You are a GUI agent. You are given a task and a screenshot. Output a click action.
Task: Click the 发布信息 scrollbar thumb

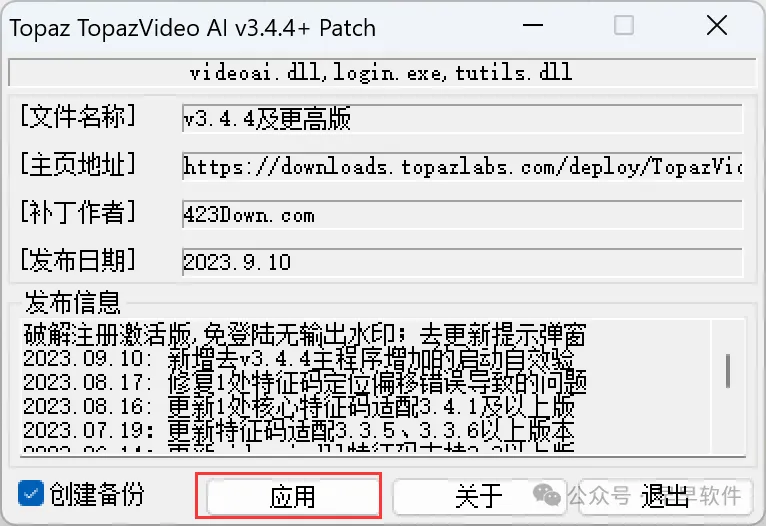coord(728,371)
